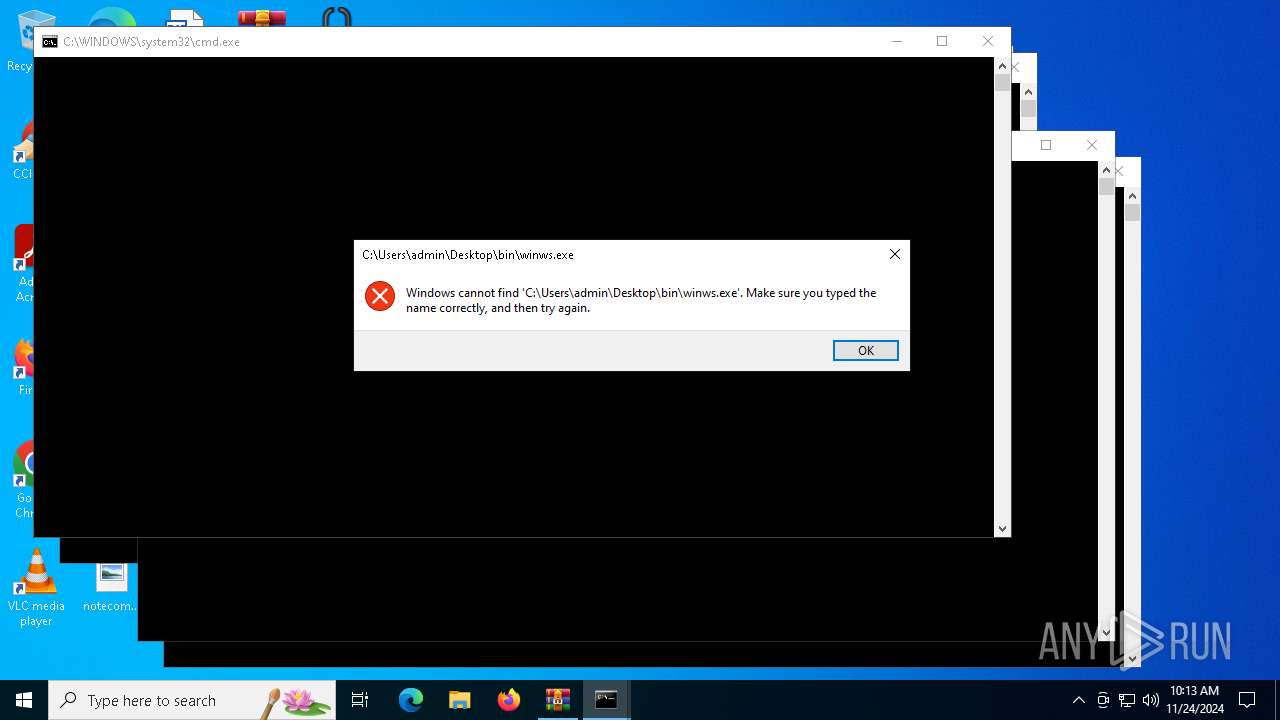Image resolution: width=1280 pixels, height=720 pixels.
Task: Launch Microsoft Edge from the taskbar
Action: coord(411,700)
